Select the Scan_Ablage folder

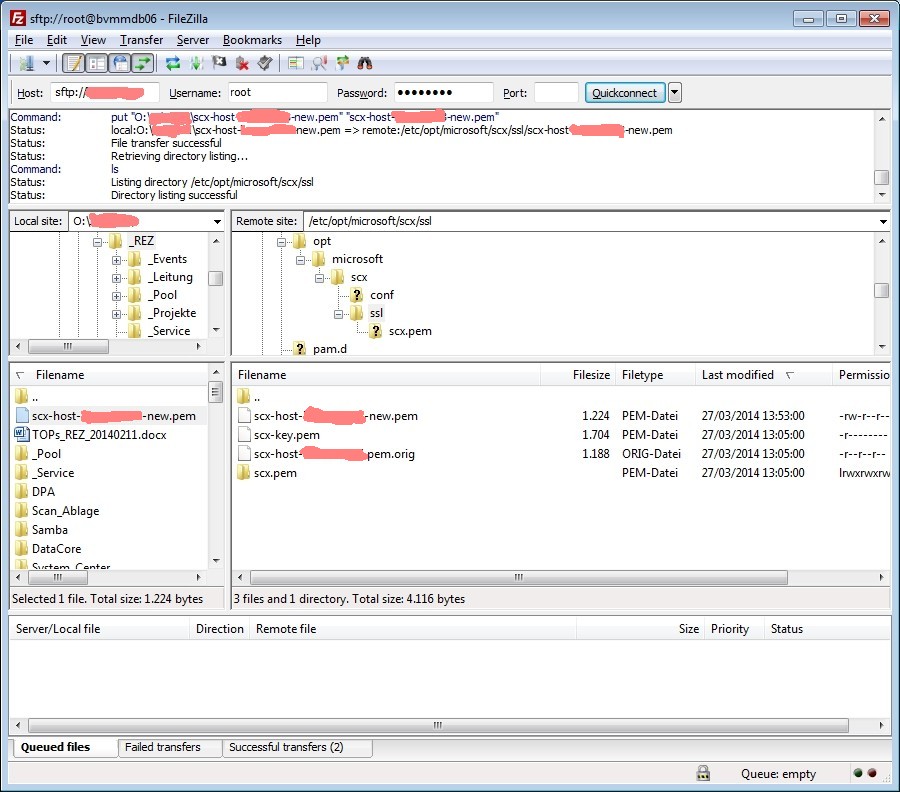pyautogui.click(x=65, y=511)
